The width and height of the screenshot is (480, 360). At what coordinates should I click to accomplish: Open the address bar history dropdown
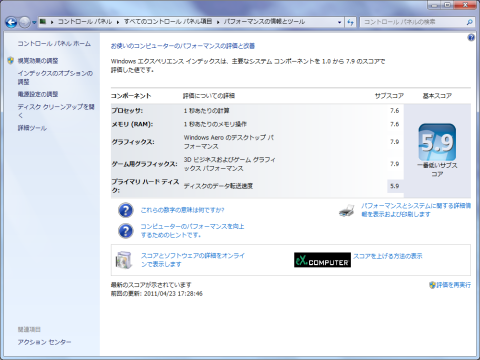coord(339,22)
